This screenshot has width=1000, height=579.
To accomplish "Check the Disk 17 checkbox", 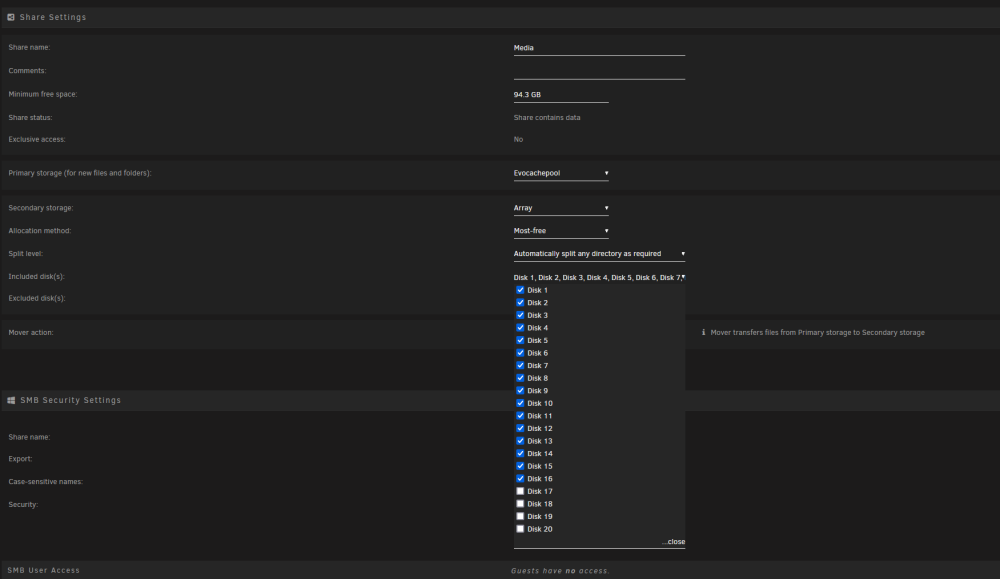I will [x=520, y=491].
